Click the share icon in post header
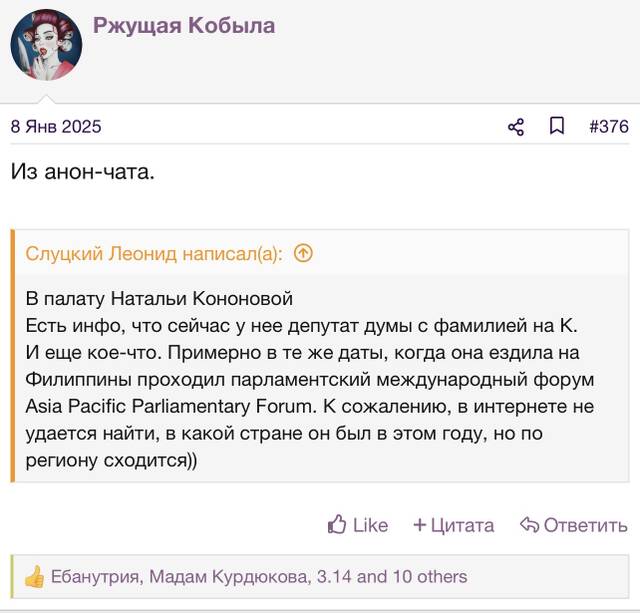640x613 pixels. [x=516, y=127]
